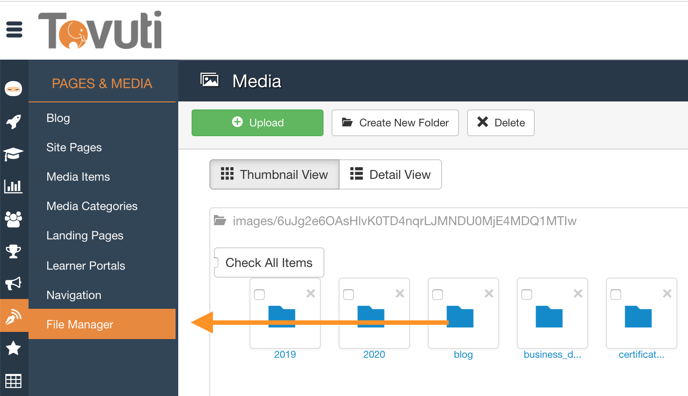
Task: Check the blog folder checkbox
Action: point(437,294)
